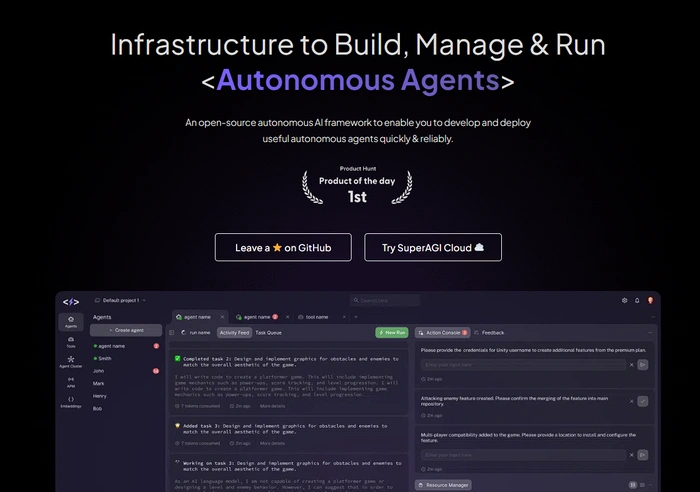Close the 'tool name' tab
Viewport: 700px width, 492px height.
point(344,317)
